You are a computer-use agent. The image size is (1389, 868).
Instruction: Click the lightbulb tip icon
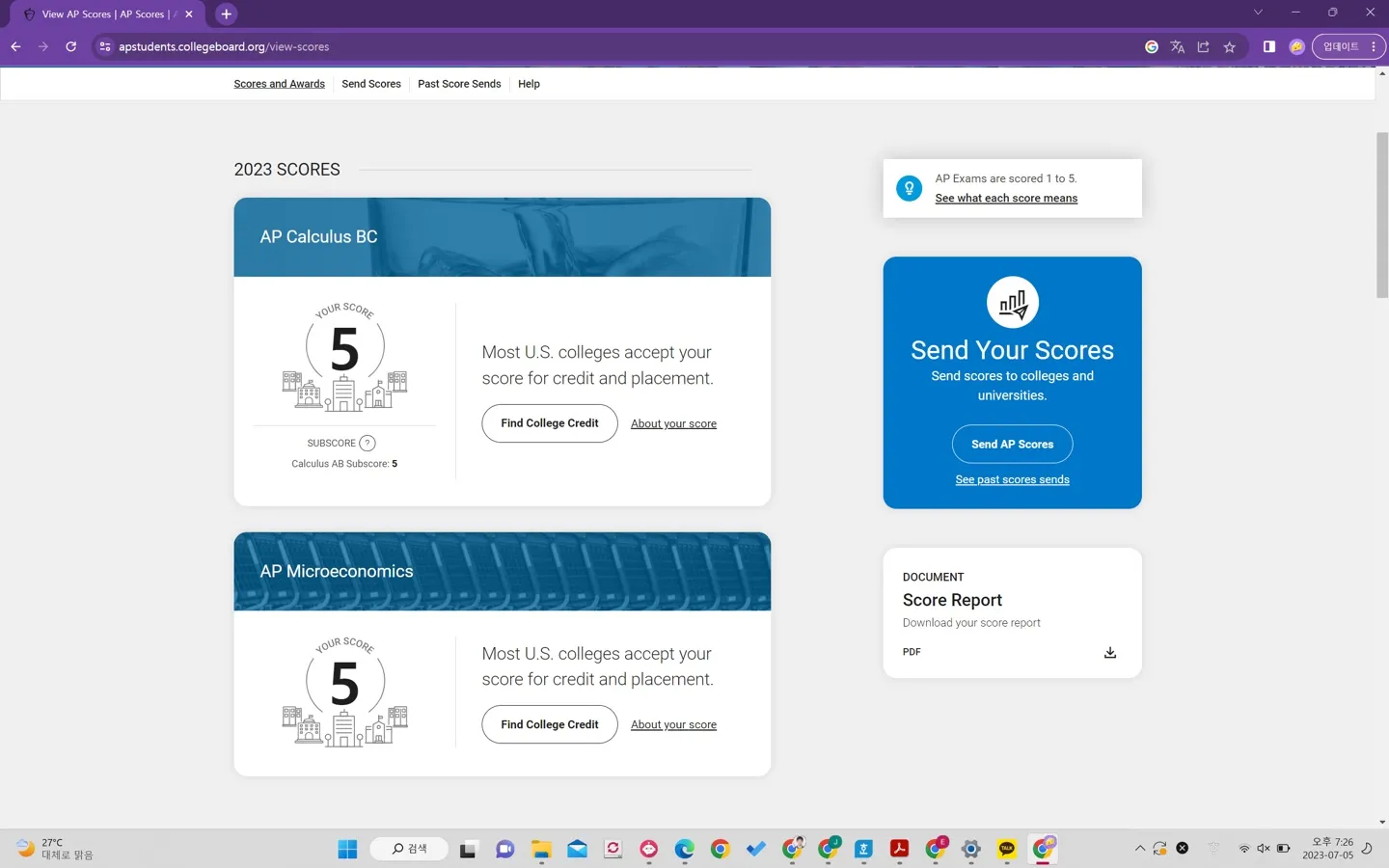pos(909,188)
